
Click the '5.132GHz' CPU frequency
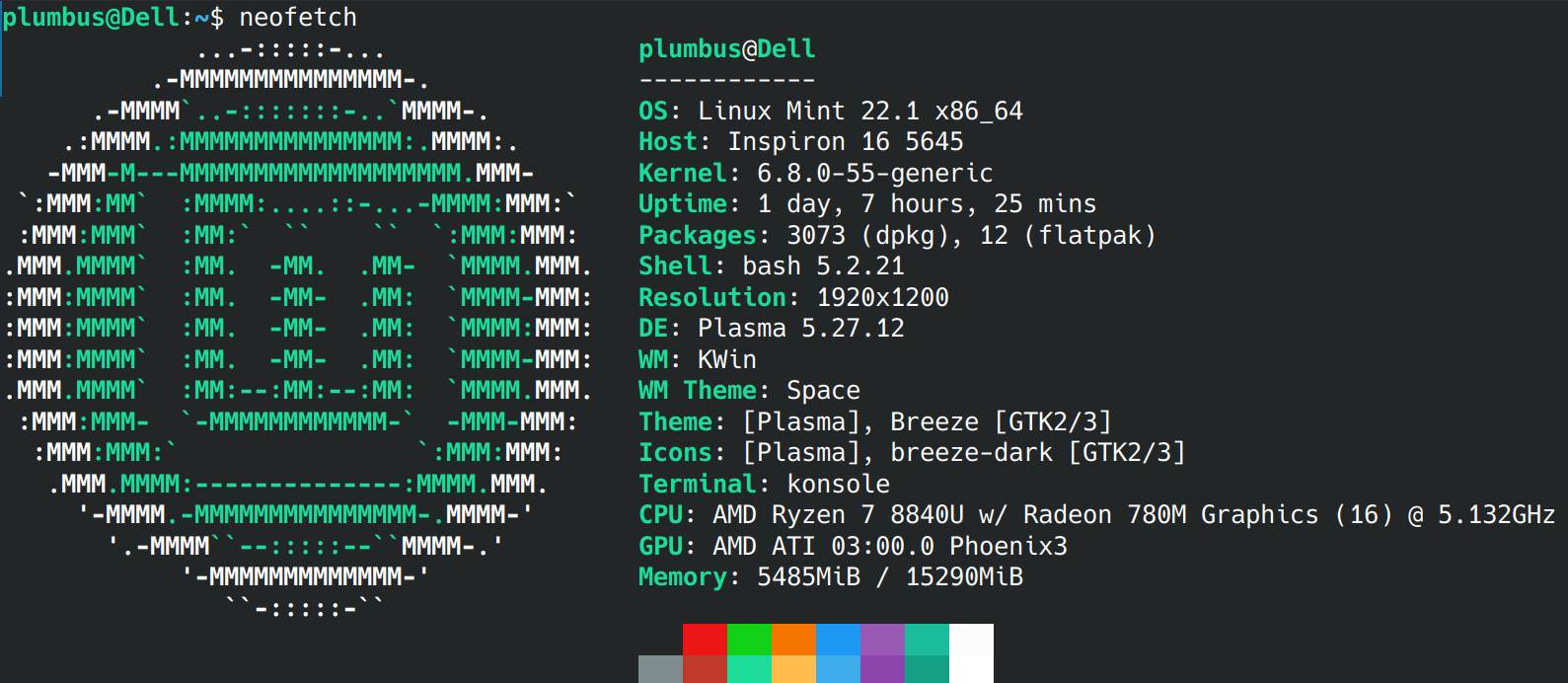click(x=1496, y=514)
